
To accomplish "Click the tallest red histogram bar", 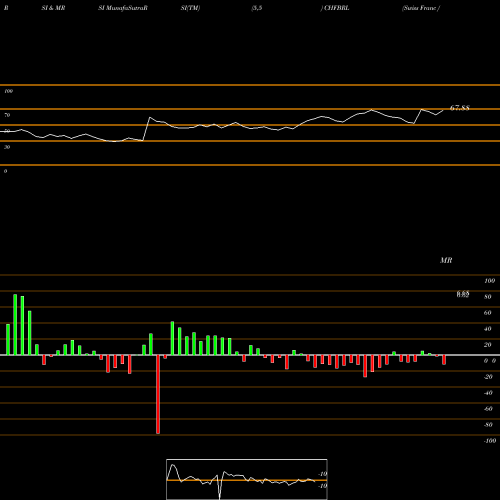I will pos(158,394).
